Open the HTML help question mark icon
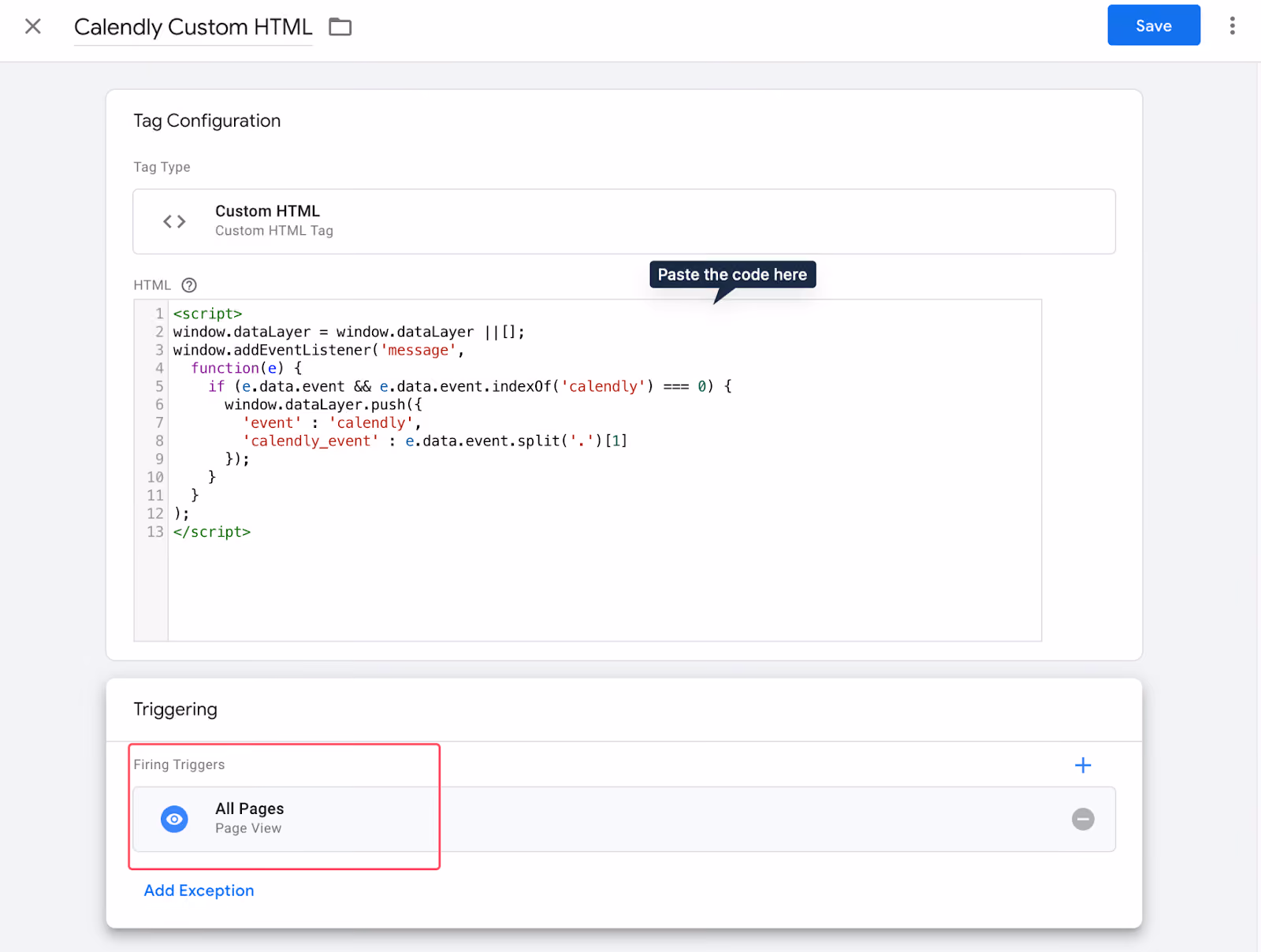The image size is (1261, 952). coord(189,285)
